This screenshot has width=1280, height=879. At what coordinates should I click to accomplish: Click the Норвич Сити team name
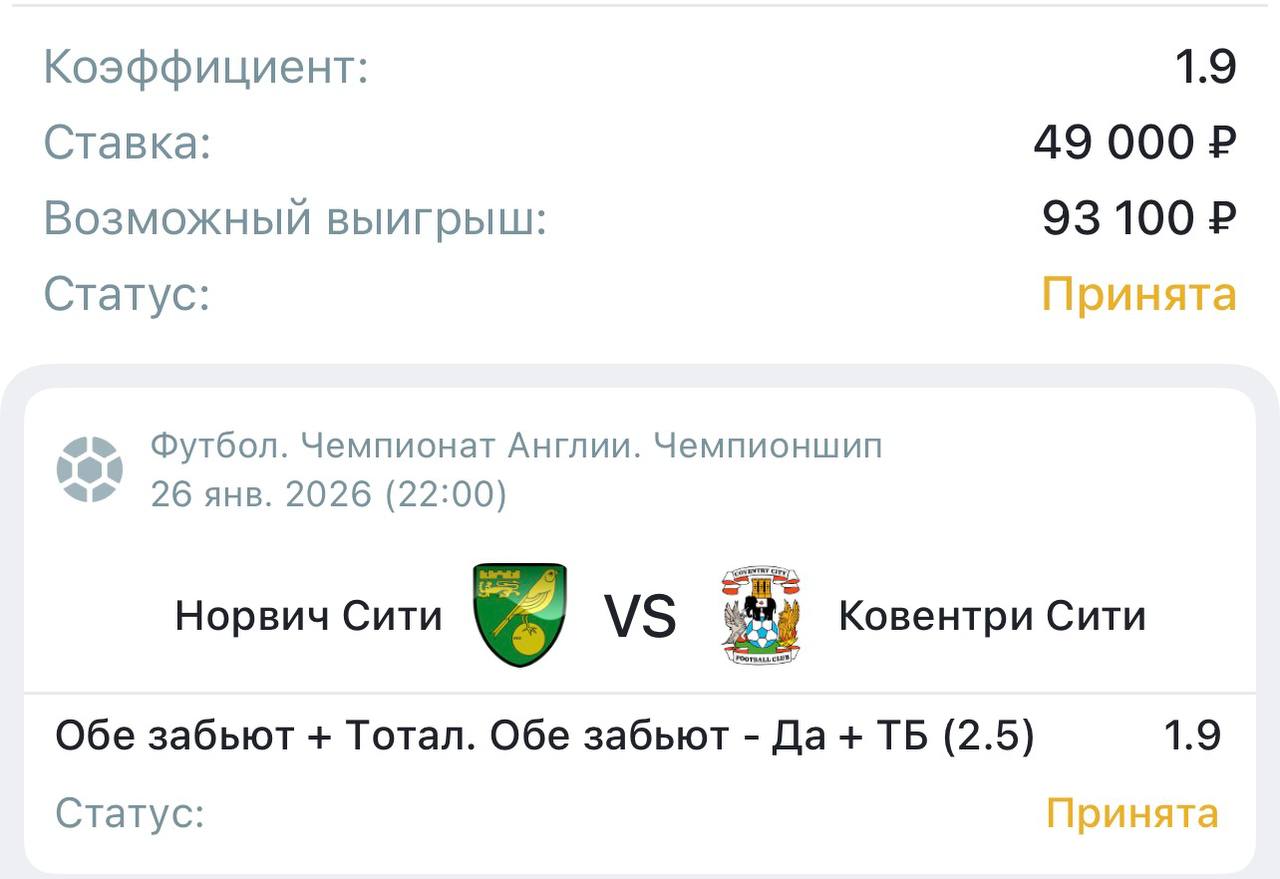[x=308, y=616]
